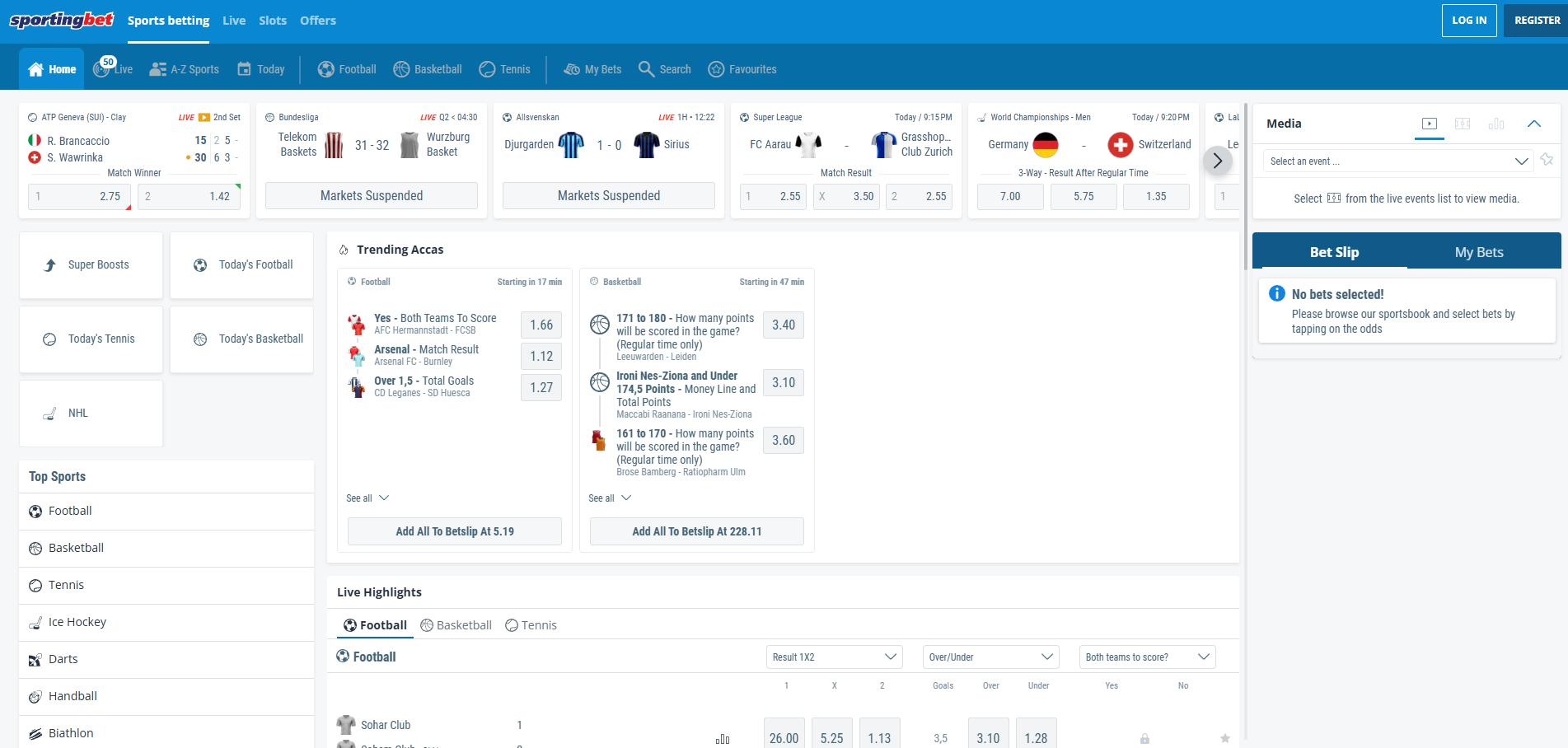This screenshot has width=1568, height=748.
Task: Open Today calendar icon
Action: pos(244,69)
